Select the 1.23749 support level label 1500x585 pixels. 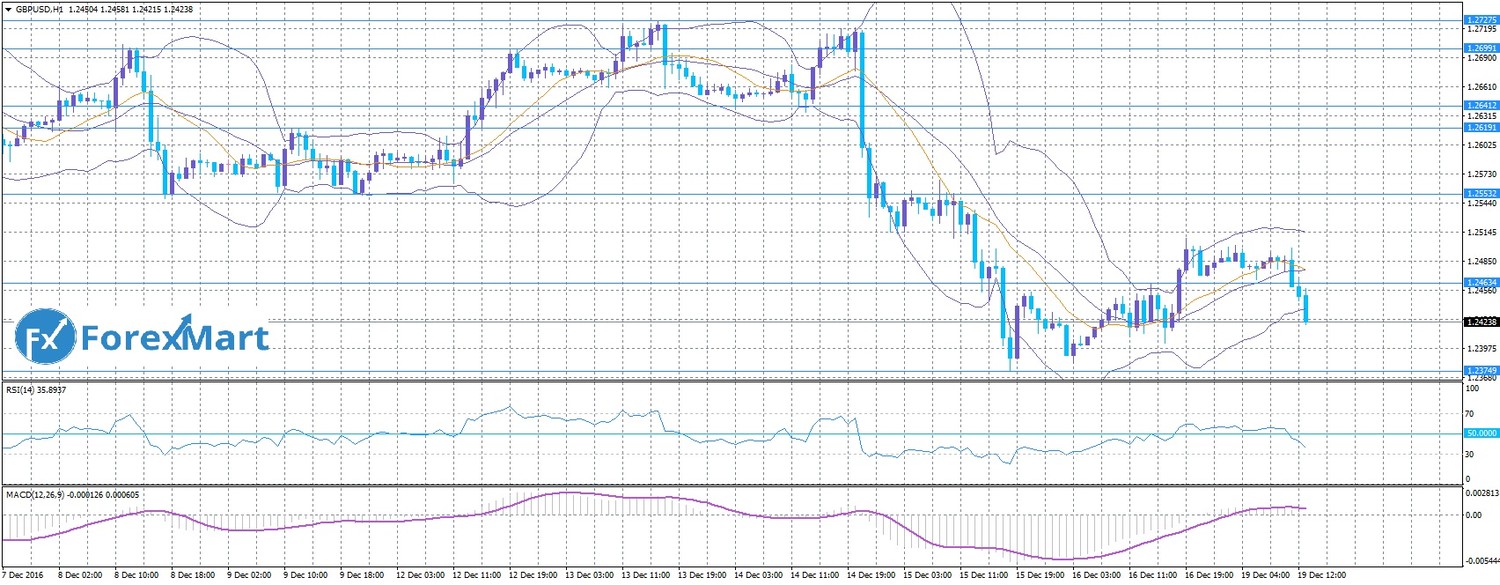click(1480, 370)
